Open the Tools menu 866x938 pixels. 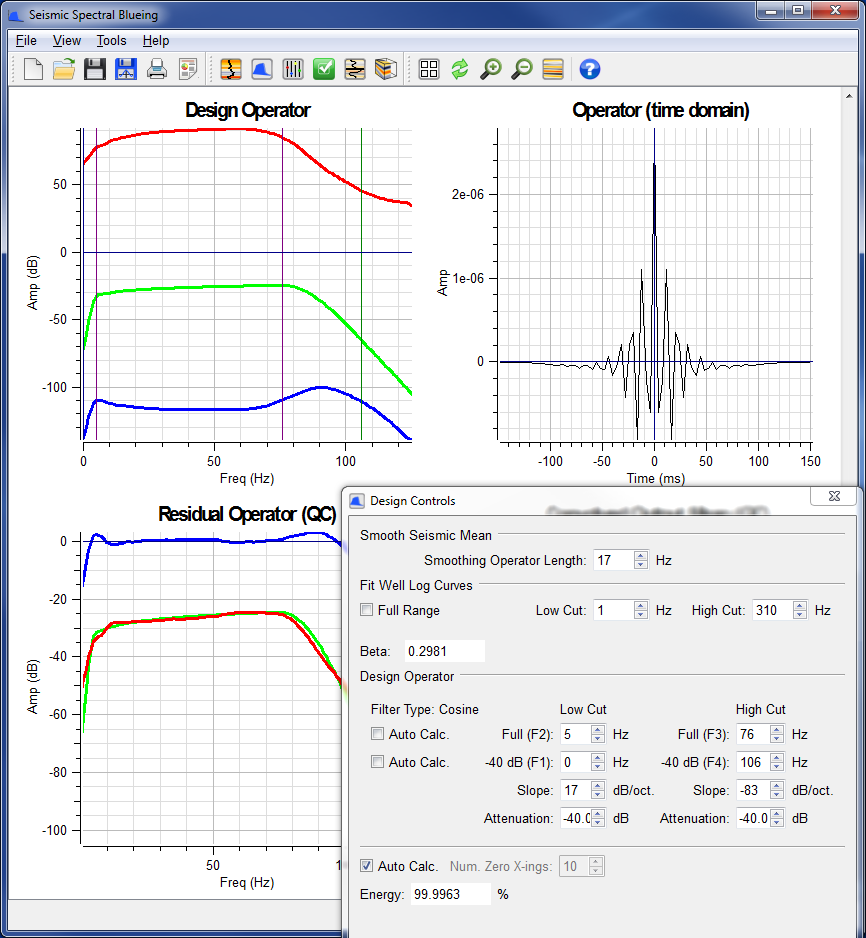point(112,41)
